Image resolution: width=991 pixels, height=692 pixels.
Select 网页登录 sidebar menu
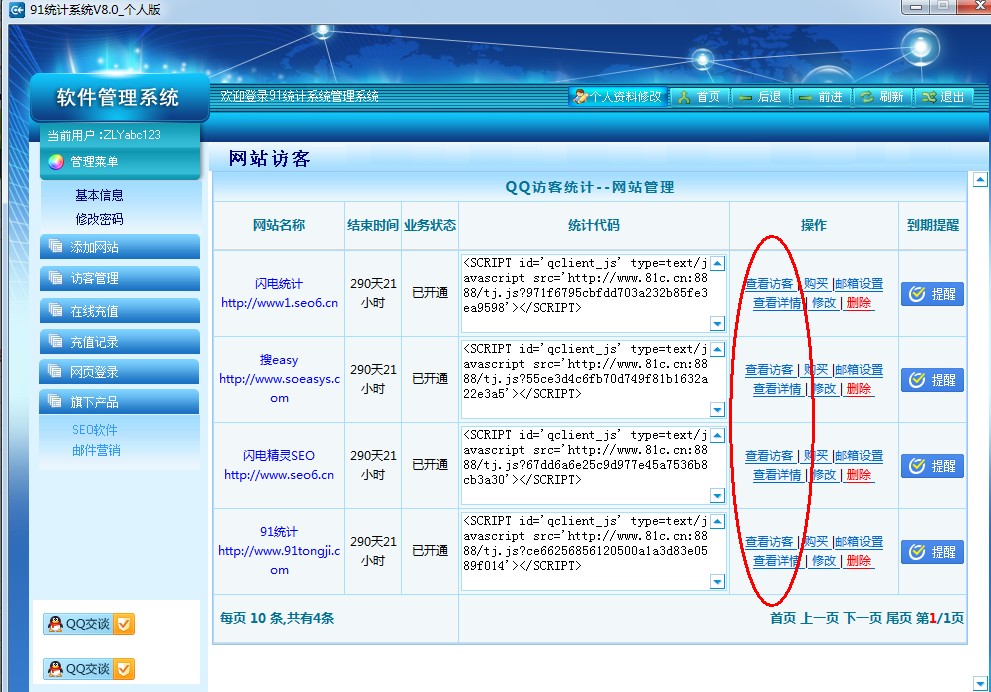coord(119,372)
